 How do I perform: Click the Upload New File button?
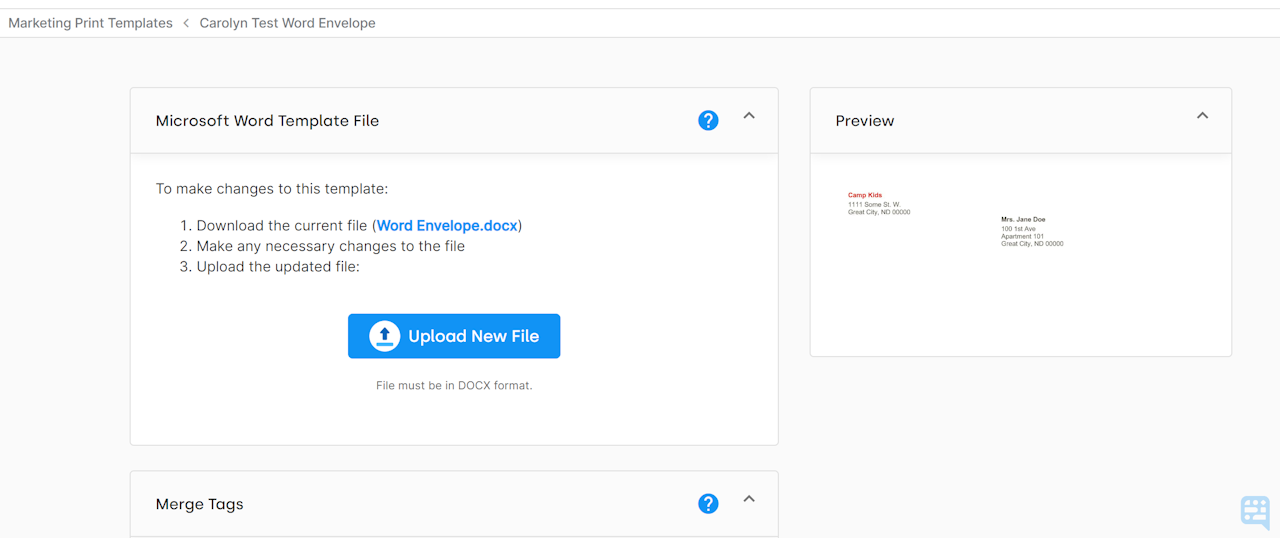point(454,336)
